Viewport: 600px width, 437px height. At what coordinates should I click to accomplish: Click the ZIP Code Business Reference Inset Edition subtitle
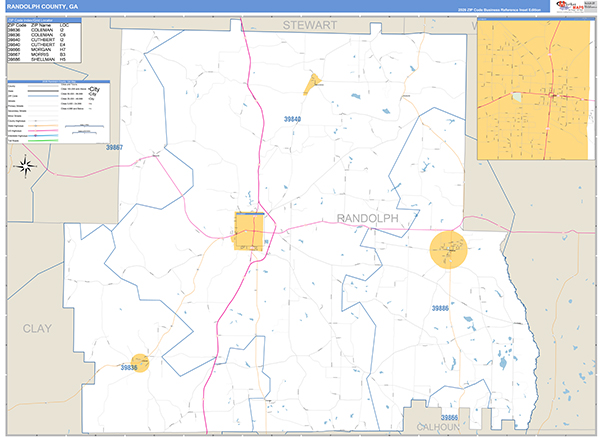[x=499, y=10]
